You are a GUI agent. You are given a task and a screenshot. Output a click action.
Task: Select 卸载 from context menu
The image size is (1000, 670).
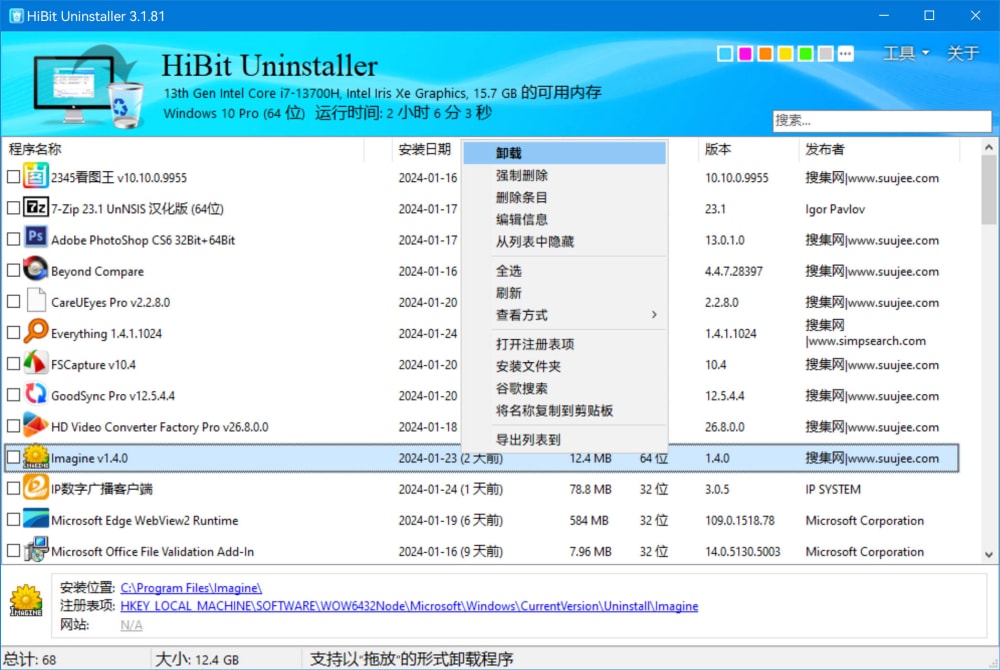564,153
